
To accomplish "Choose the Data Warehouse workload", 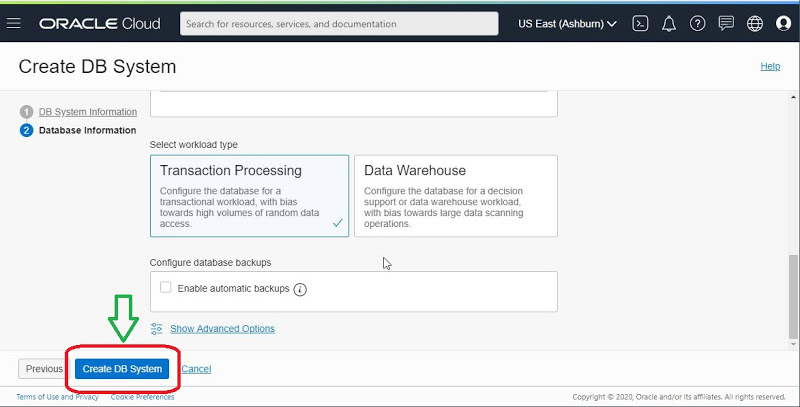I will click(x=456, y=195).
